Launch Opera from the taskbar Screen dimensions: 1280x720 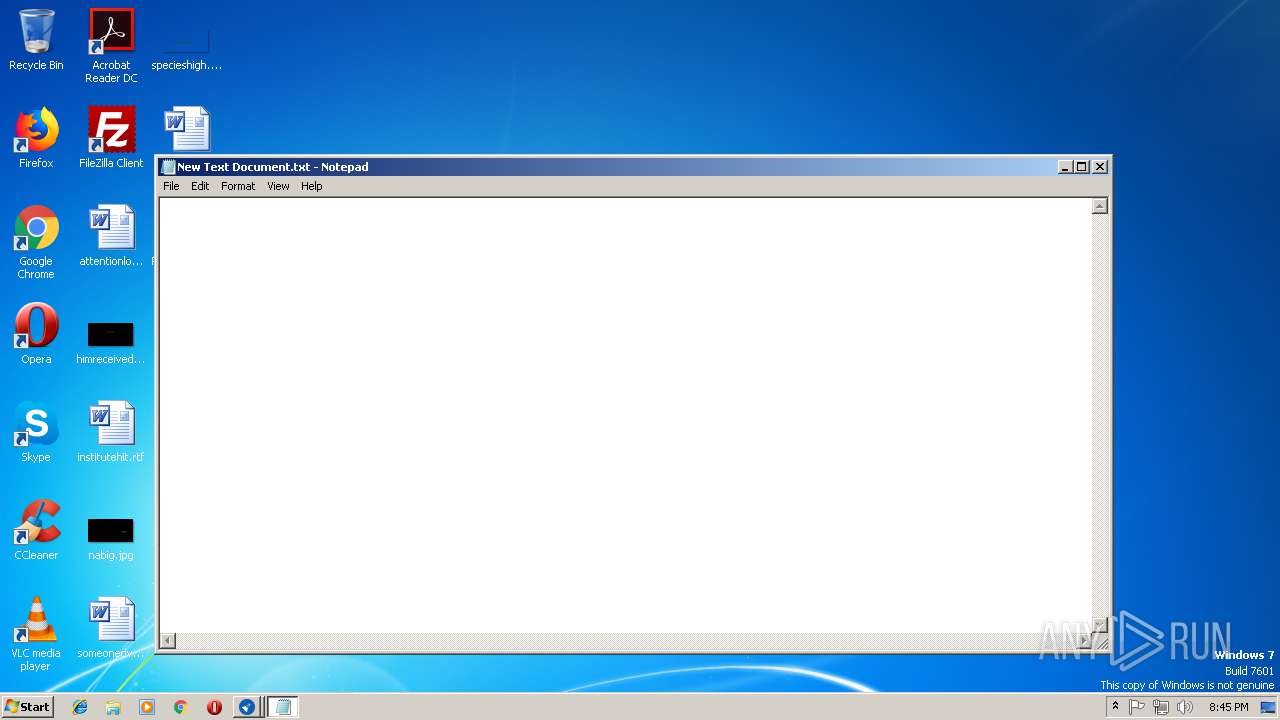tap(214, 707)
